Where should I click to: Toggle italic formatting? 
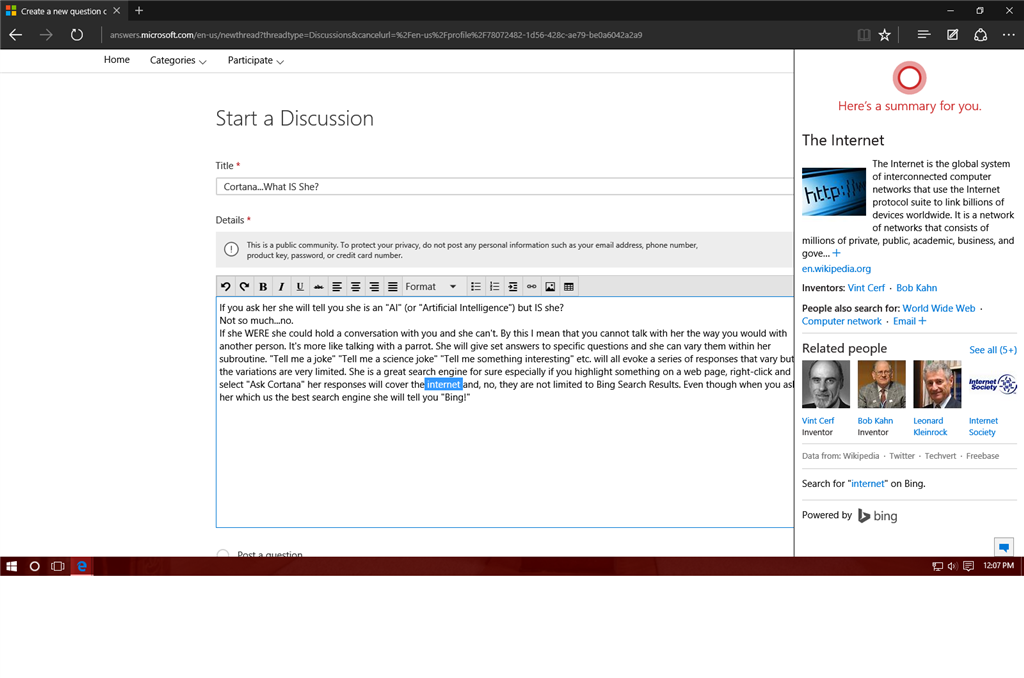coord(281,286)
